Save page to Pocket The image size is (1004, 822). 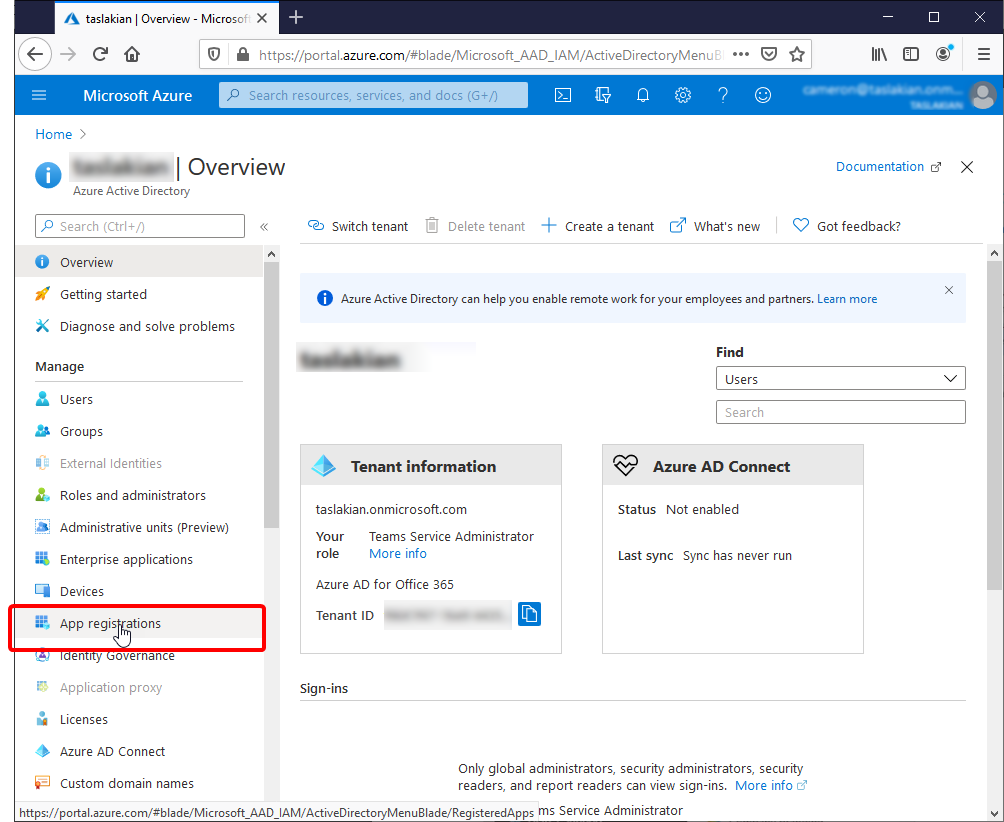(769, 54)
